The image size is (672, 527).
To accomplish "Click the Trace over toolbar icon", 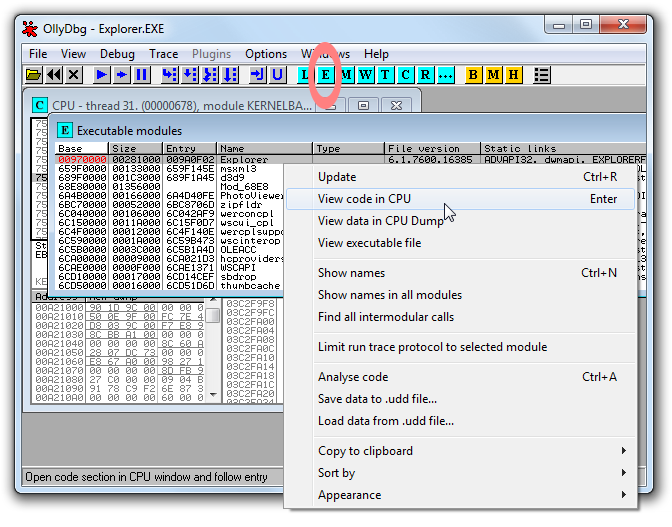I will (x=230, y=75).
